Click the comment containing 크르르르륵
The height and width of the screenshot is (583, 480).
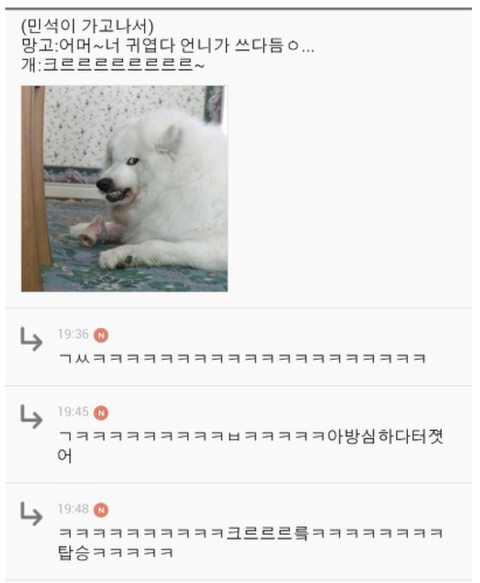click(250, 543)
